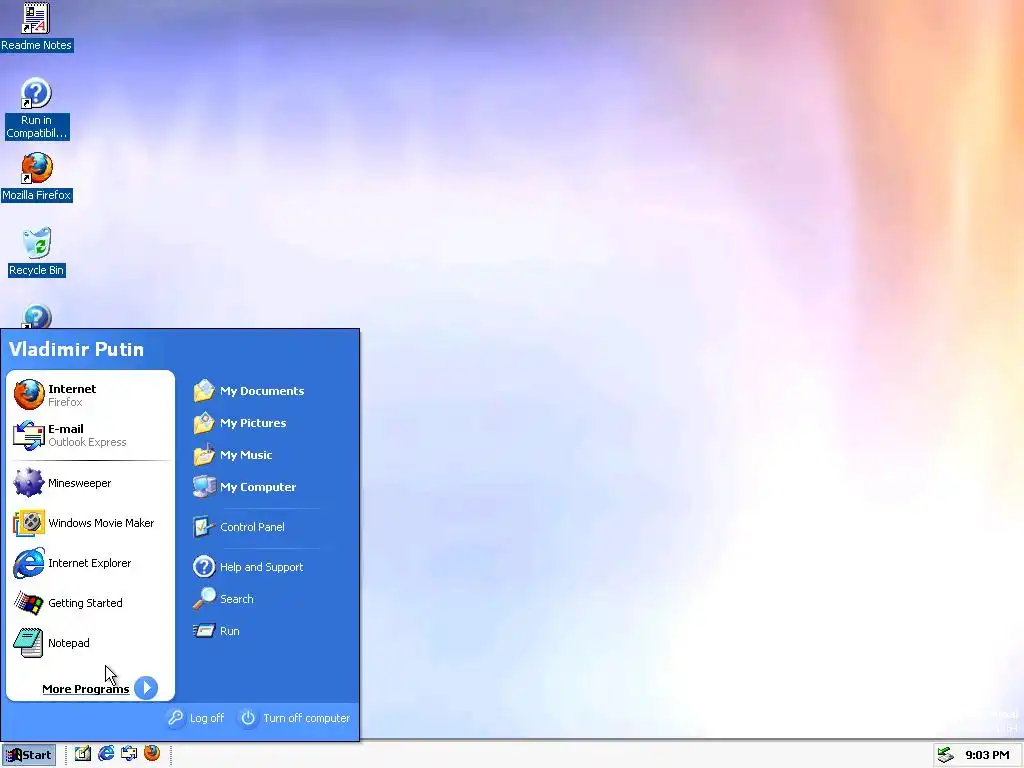Click Internet Explorer icon in Start menu

tap(29, 563)
